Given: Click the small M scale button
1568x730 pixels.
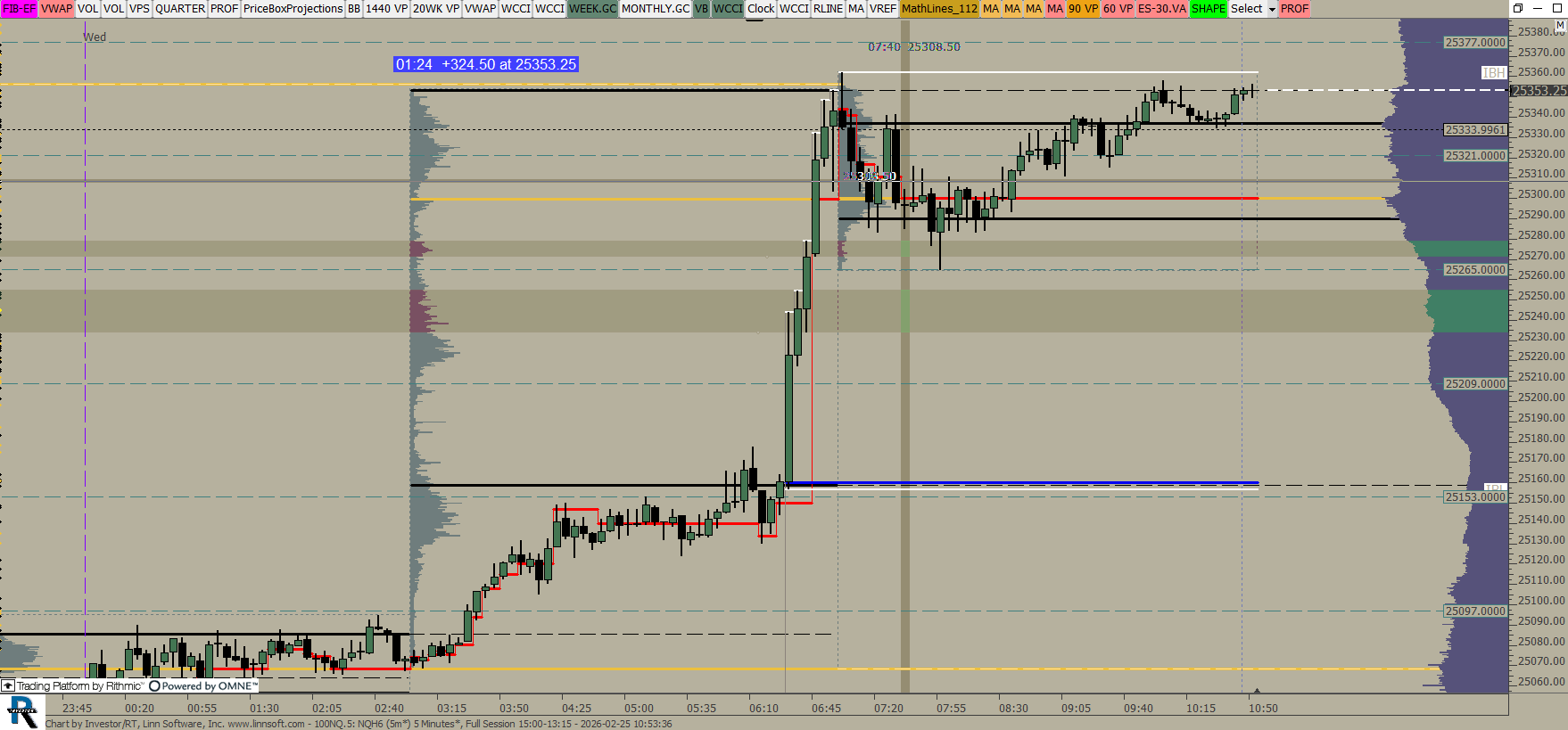Looking at the screenshot, I should 1559,26.
